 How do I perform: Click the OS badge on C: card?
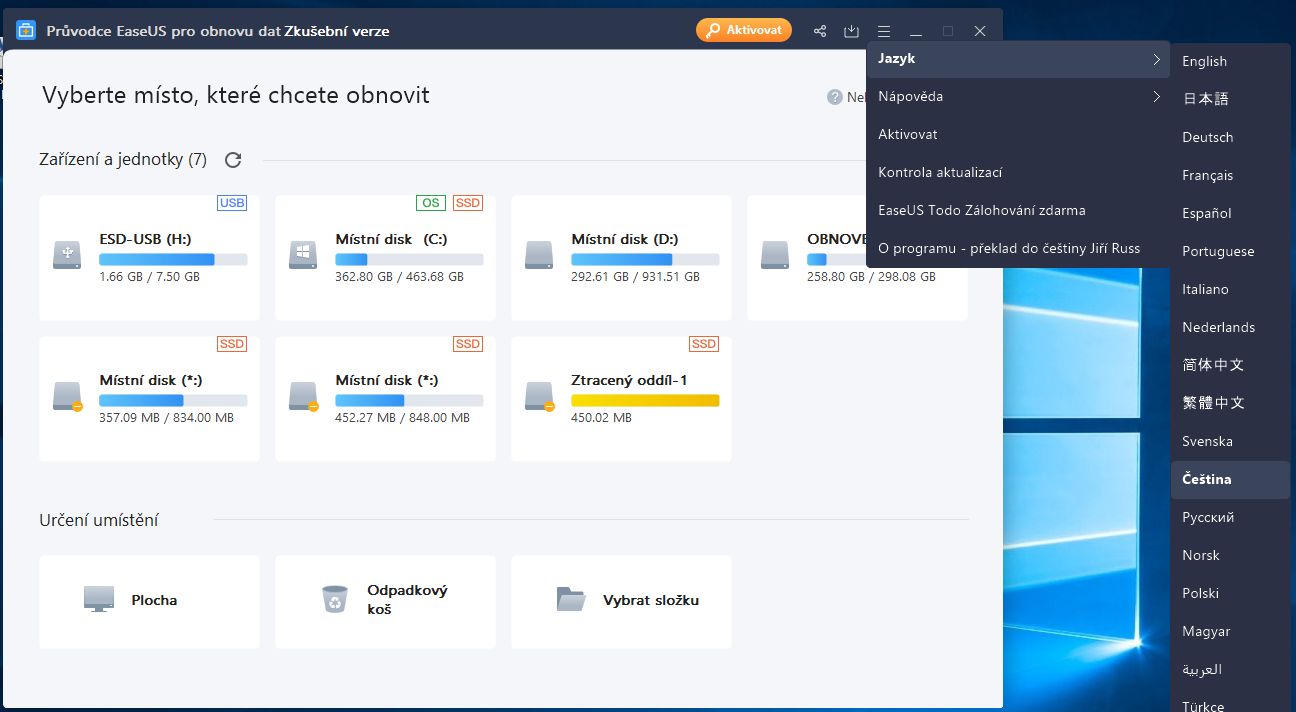coord(431,203)
